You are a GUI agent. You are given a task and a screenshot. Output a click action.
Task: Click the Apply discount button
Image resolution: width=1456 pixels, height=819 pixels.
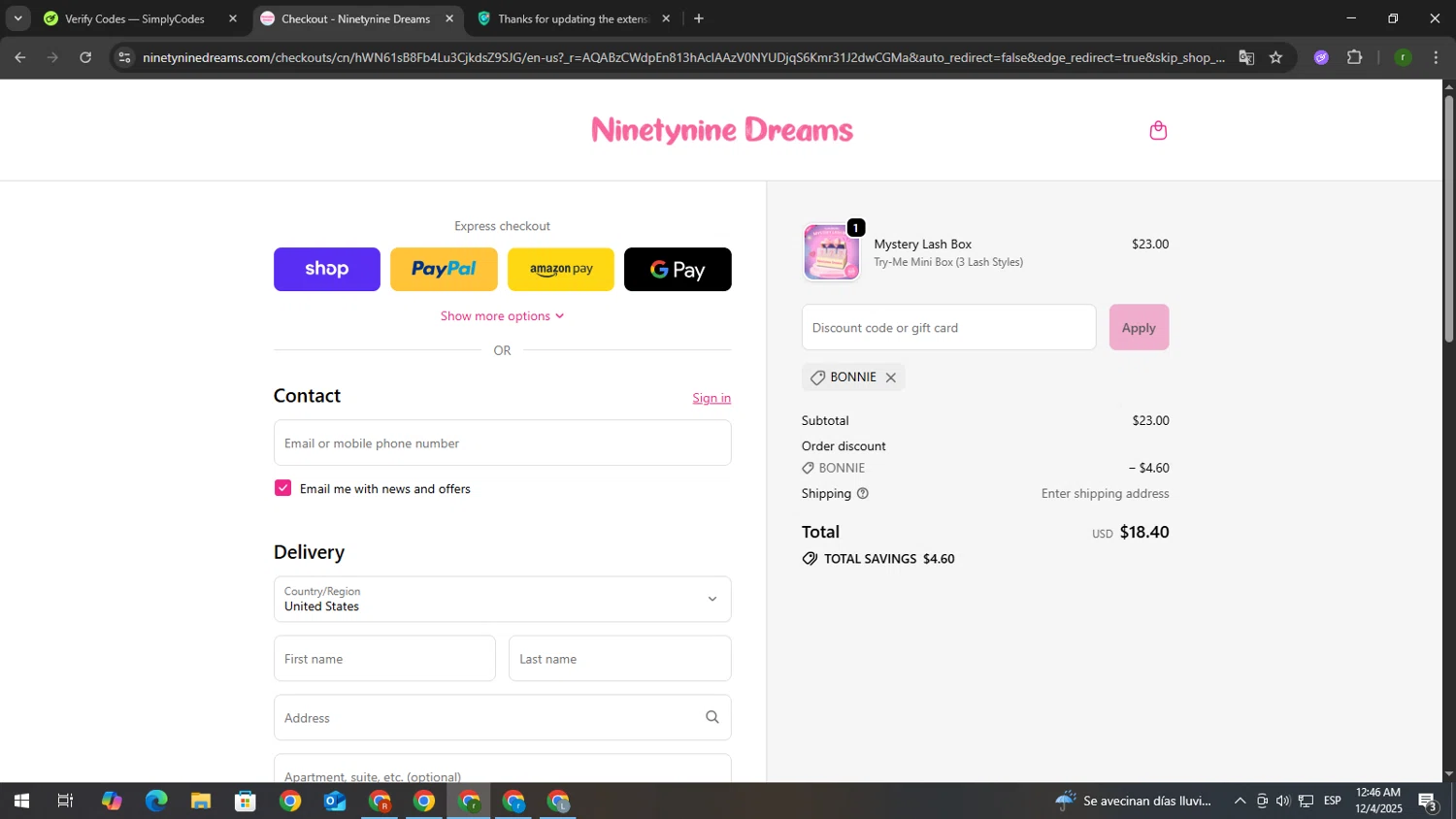(1139, 328)
